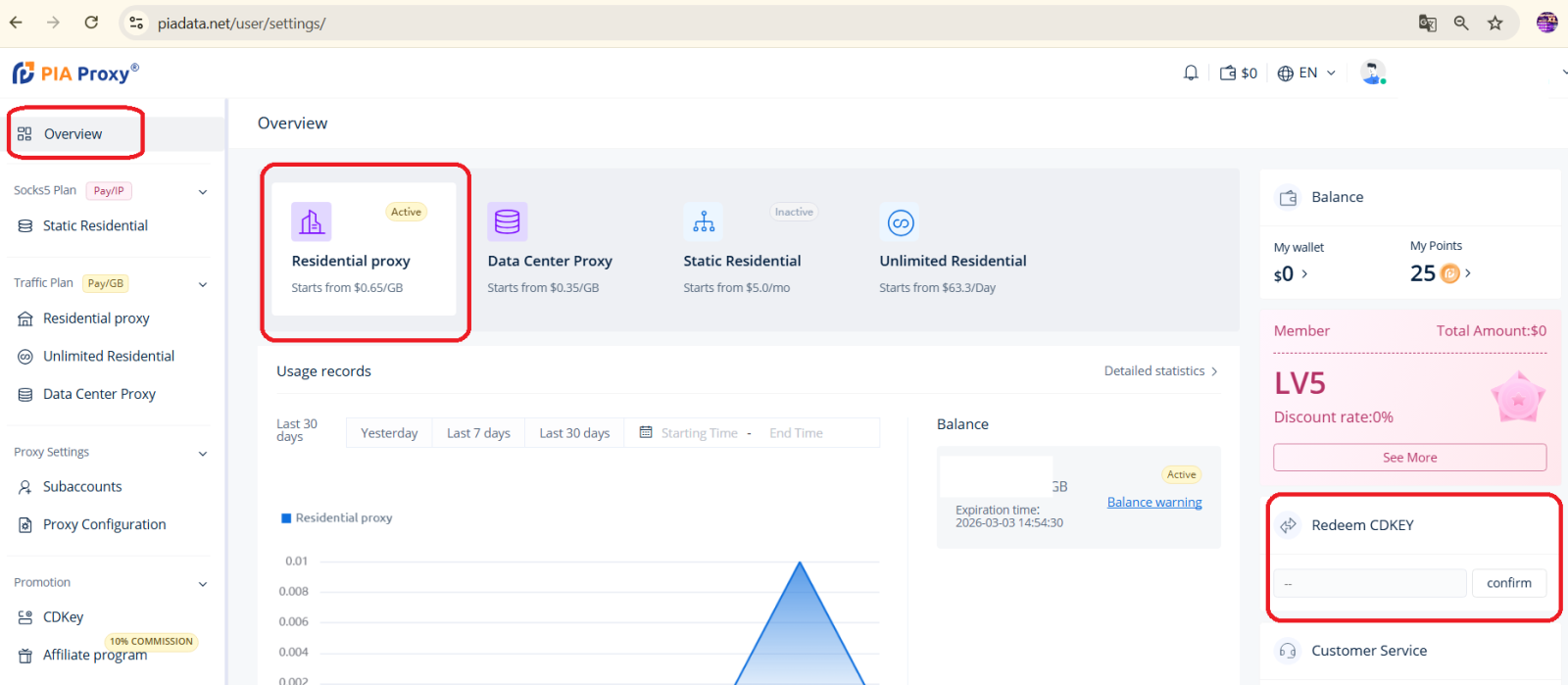Select the Yesterday filter tab
The width and height of the screenshot is (1568, 685).
389,433
